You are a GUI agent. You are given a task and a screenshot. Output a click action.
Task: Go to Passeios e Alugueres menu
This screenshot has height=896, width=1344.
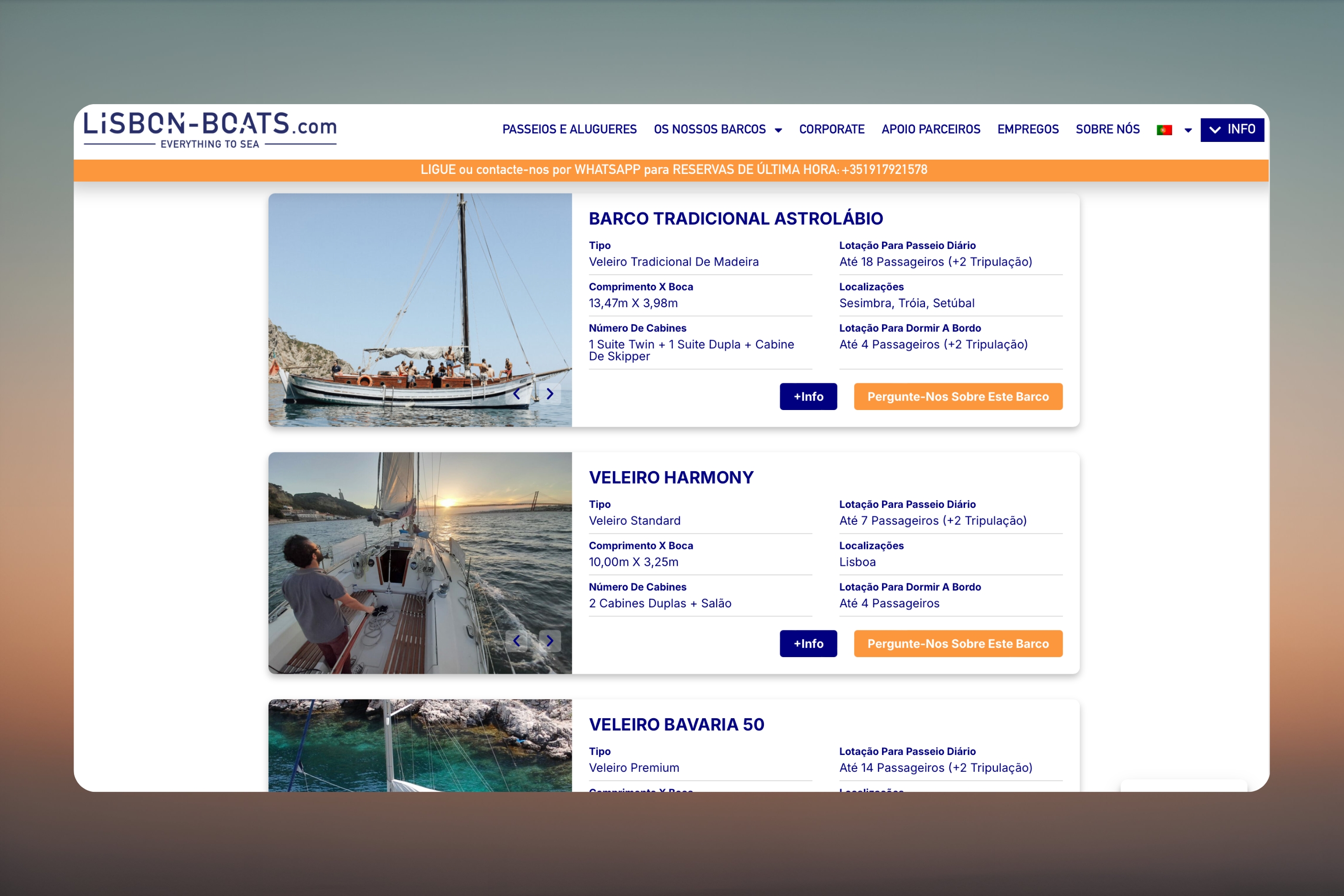(x=570, y=130)
